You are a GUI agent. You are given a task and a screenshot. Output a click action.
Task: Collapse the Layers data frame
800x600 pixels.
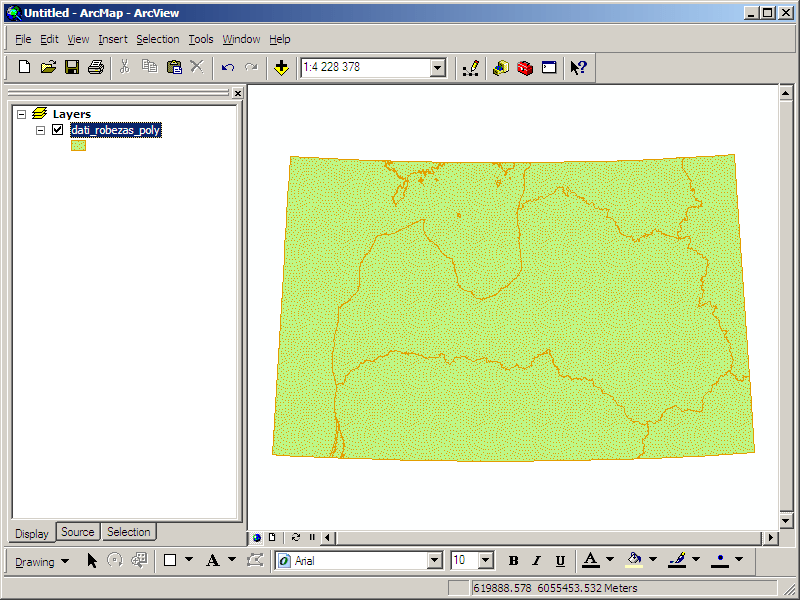21,114
